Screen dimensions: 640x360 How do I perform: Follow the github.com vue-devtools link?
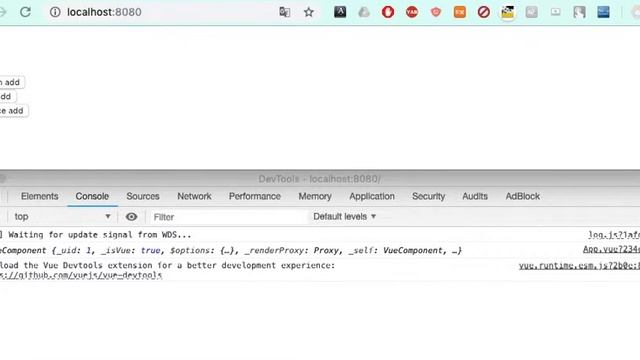coord(81,276)
